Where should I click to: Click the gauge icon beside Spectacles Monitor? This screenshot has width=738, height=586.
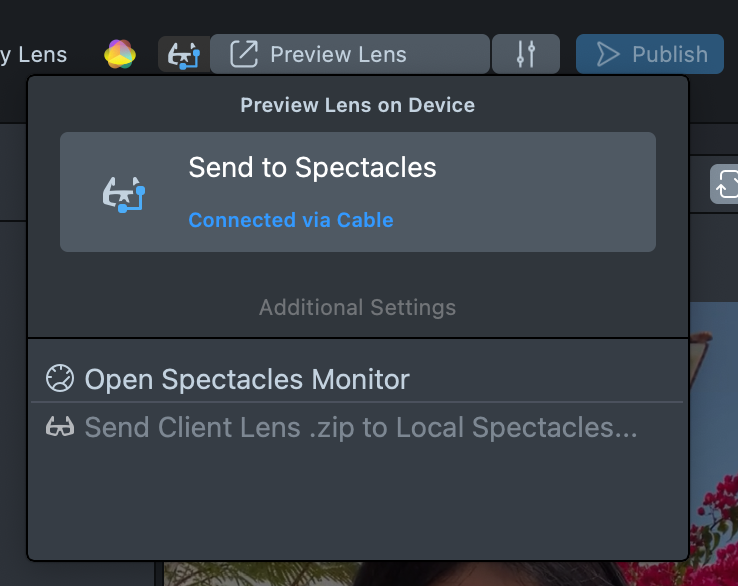(60, 378)
